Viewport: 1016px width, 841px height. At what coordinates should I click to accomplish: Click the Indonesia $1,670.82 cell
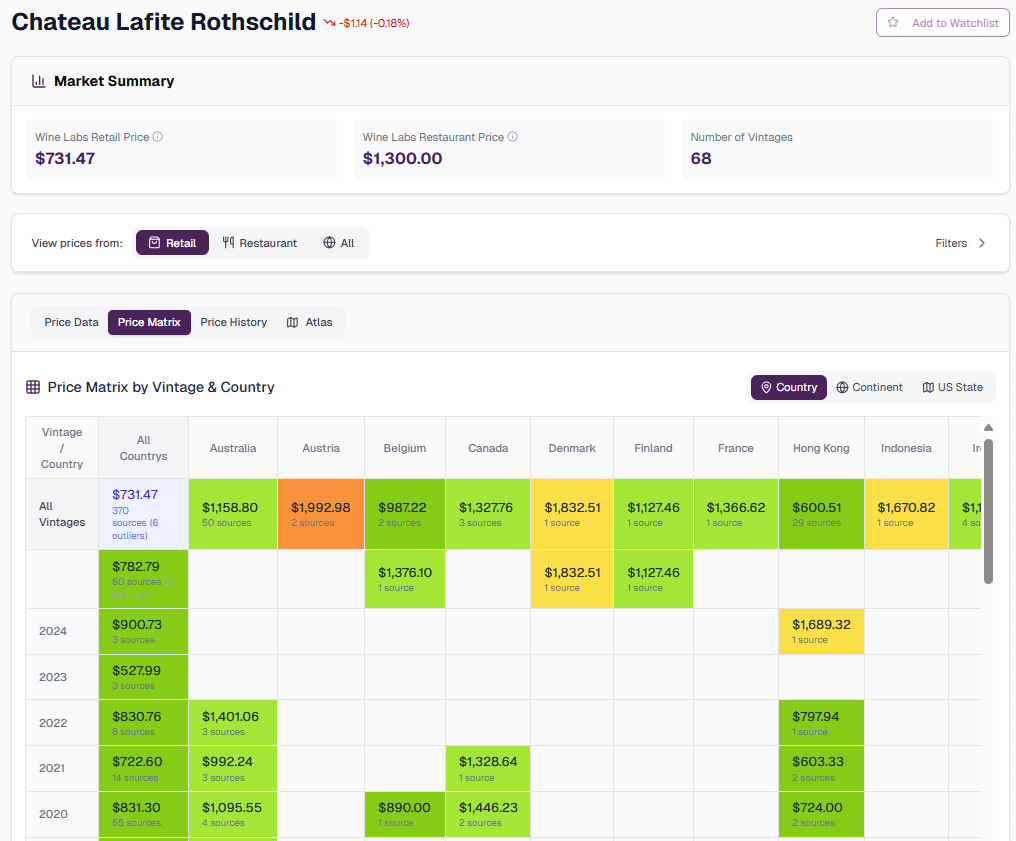tap(906, 514)
